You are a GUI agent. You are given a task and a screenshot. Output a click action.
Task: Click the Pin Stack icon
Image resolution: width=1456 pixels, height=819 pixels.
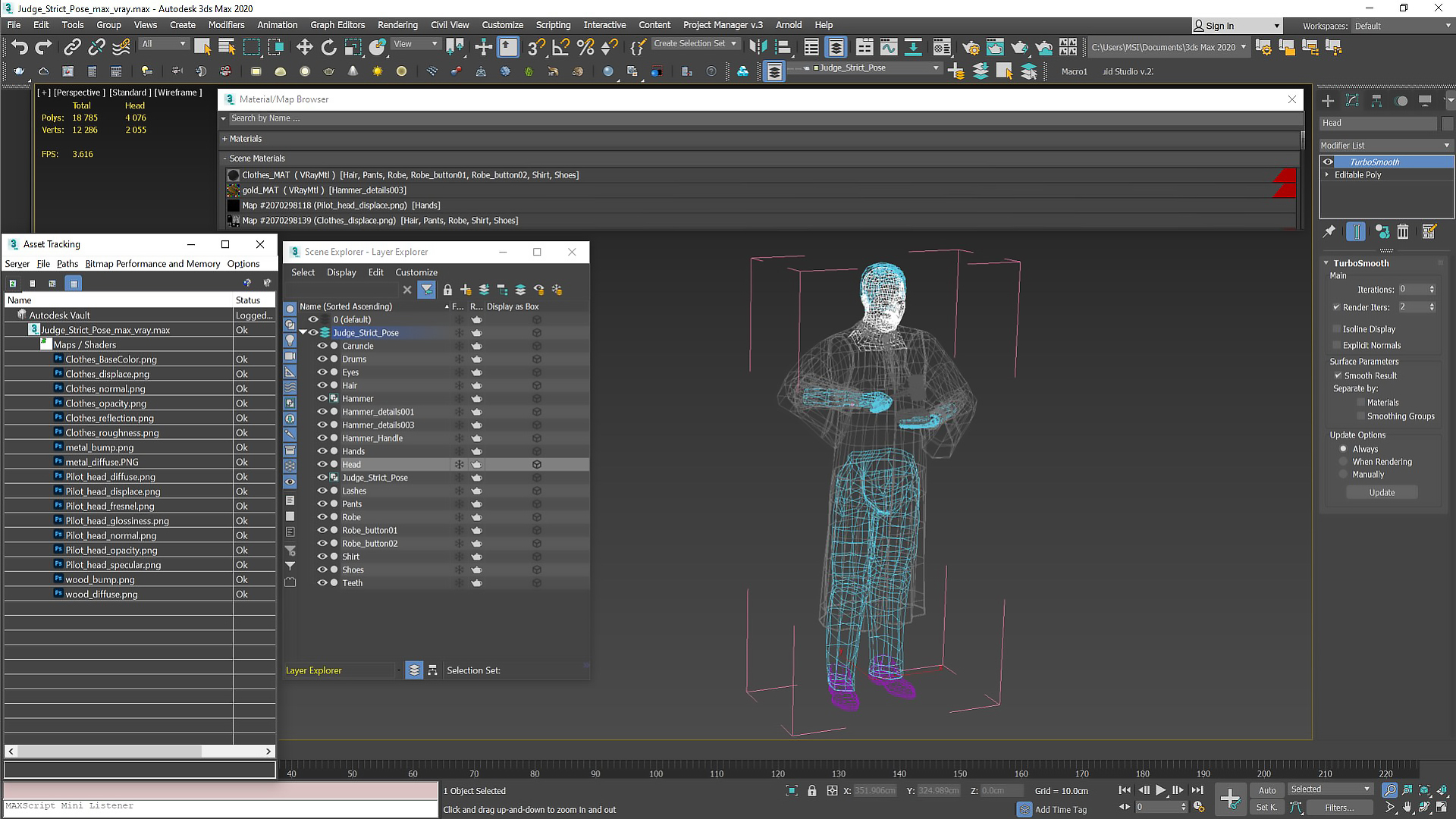(x=1329, y=231)
